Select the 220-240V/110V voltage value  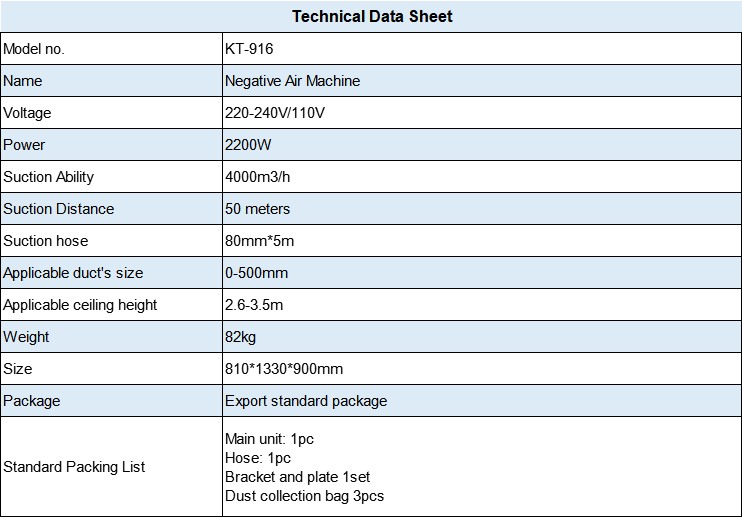tap(275, 113)
